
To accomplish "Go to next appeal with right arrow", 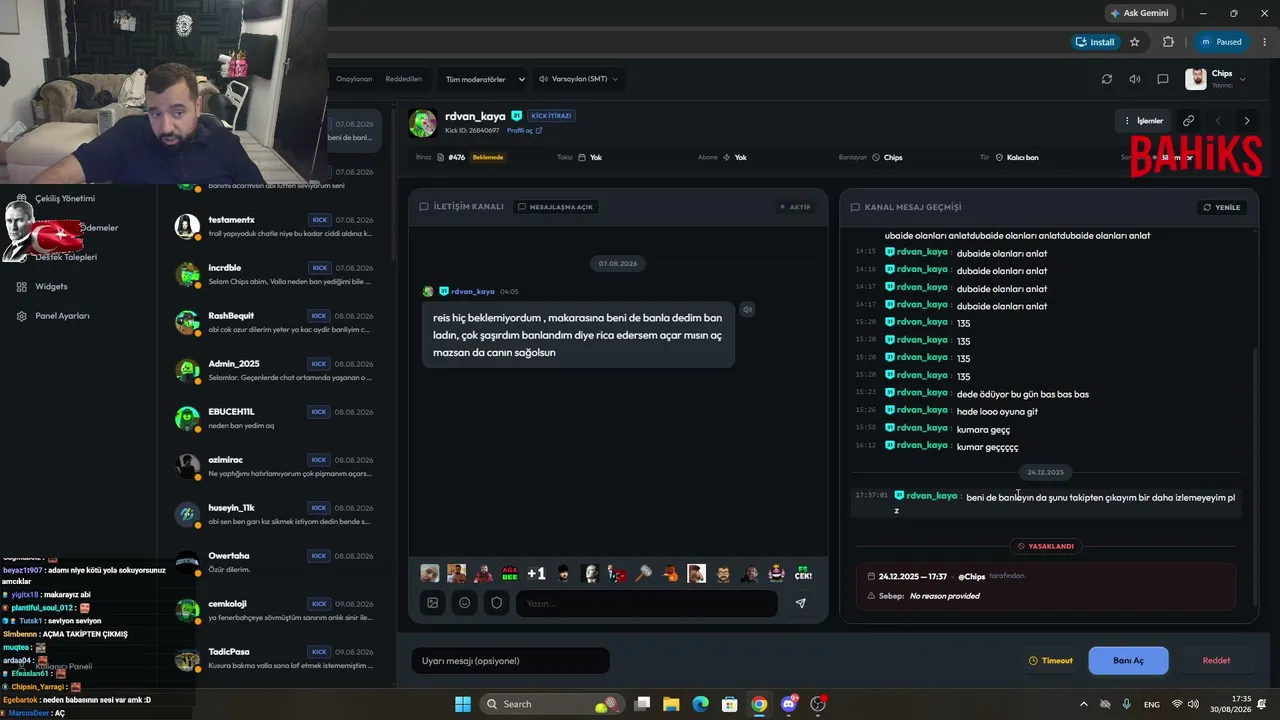I will point(1247,121).
